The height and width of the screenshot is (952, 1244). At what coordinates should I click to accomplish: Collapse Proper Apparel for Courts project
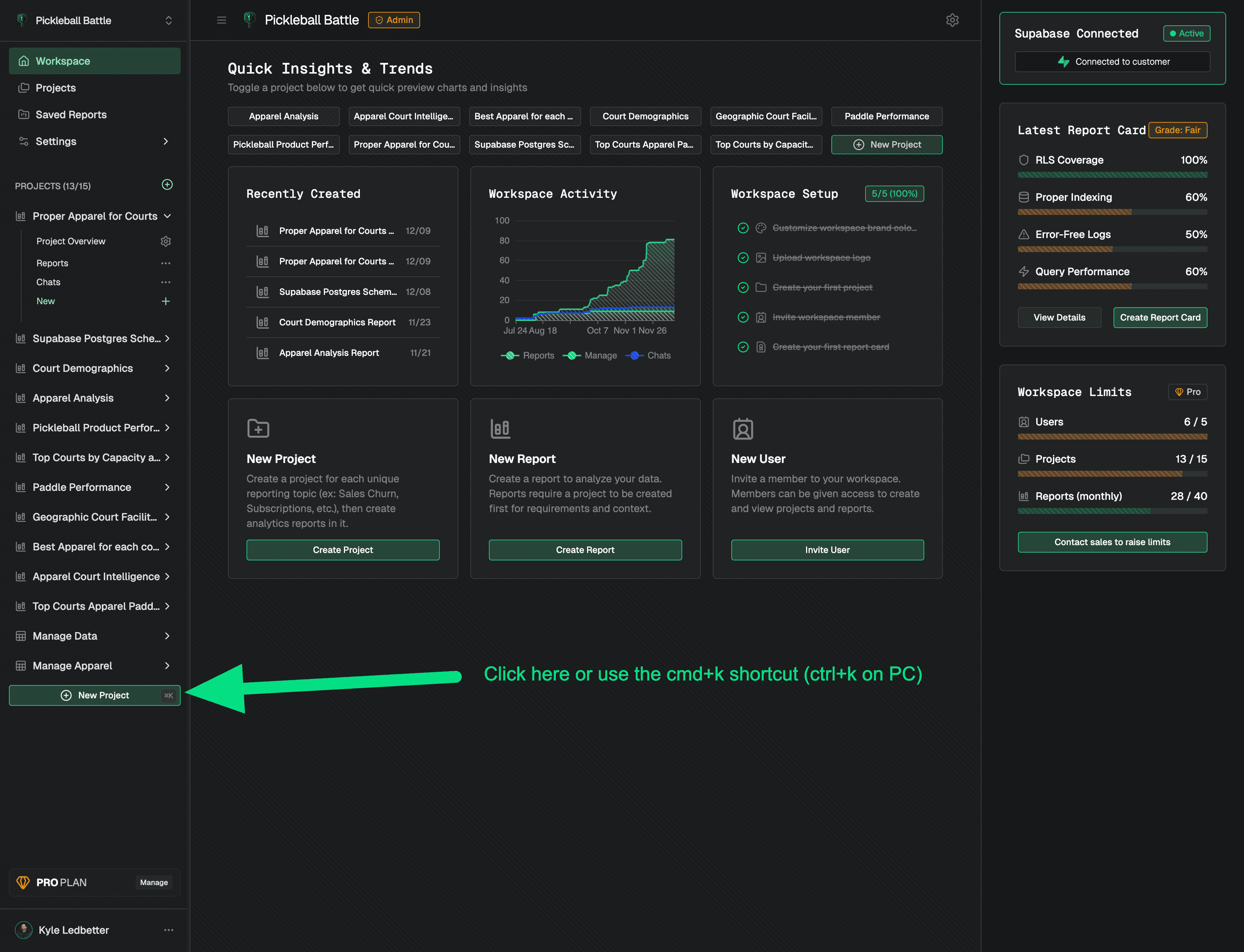(167, 216)
